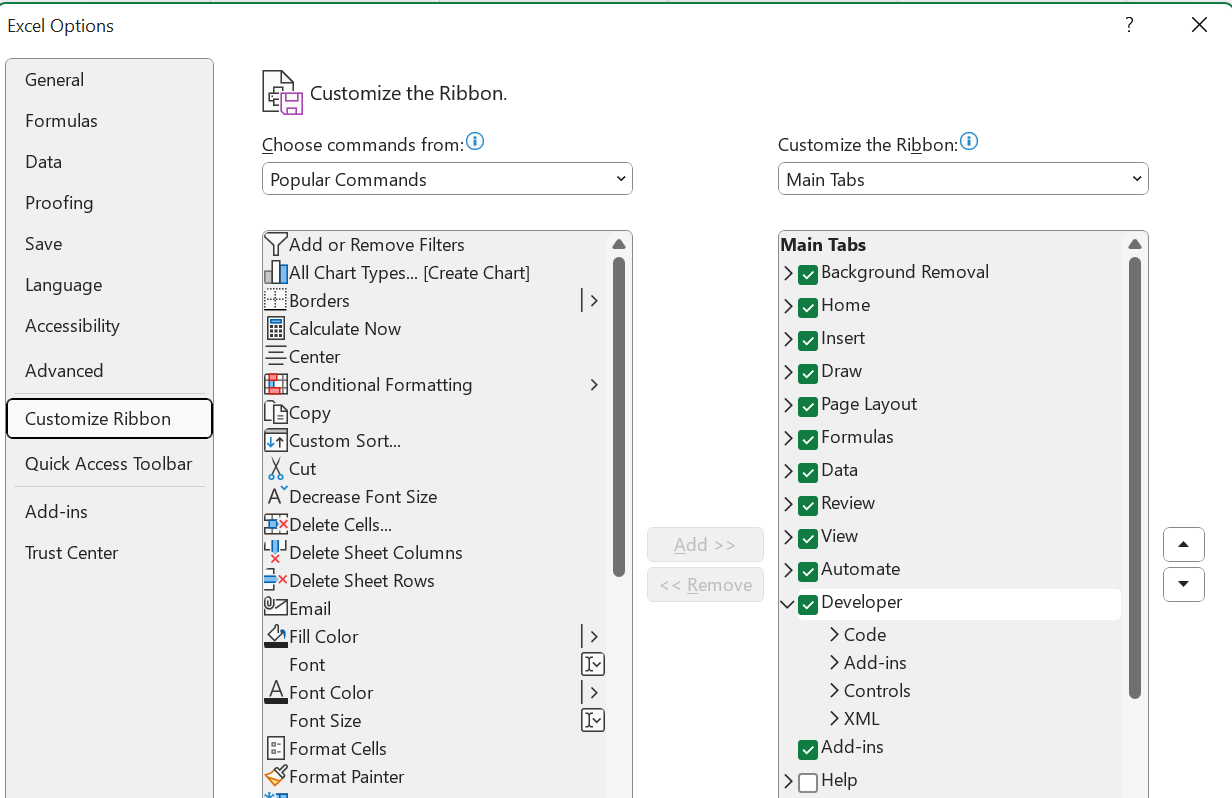Screen dimensions: 1232x798
Task: Click the Delete Cells icon
Action: pos(275,525)
